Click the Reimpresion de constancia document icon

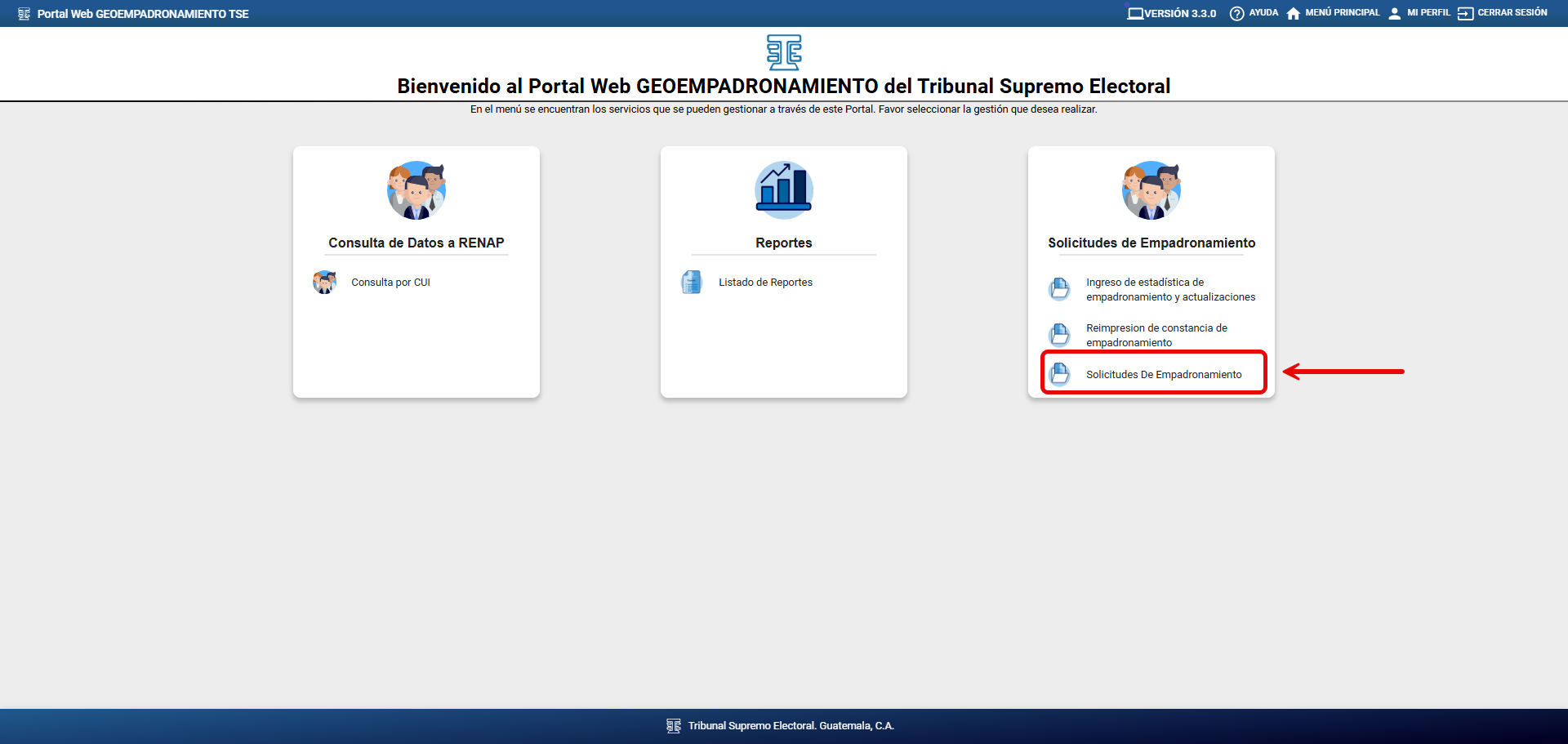click(1059, 335)
